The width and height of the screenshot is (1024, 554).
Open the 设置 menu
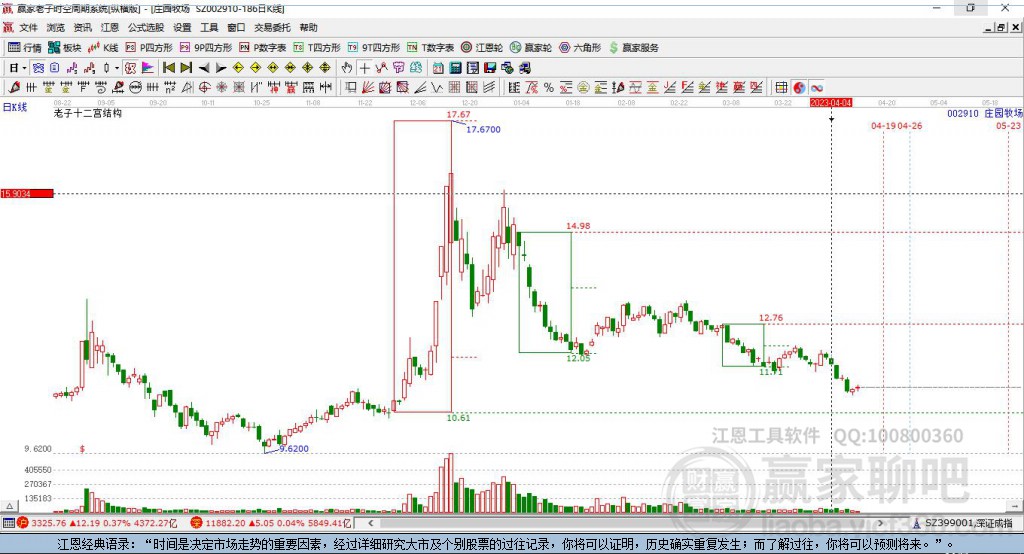(x=182, y=27)
